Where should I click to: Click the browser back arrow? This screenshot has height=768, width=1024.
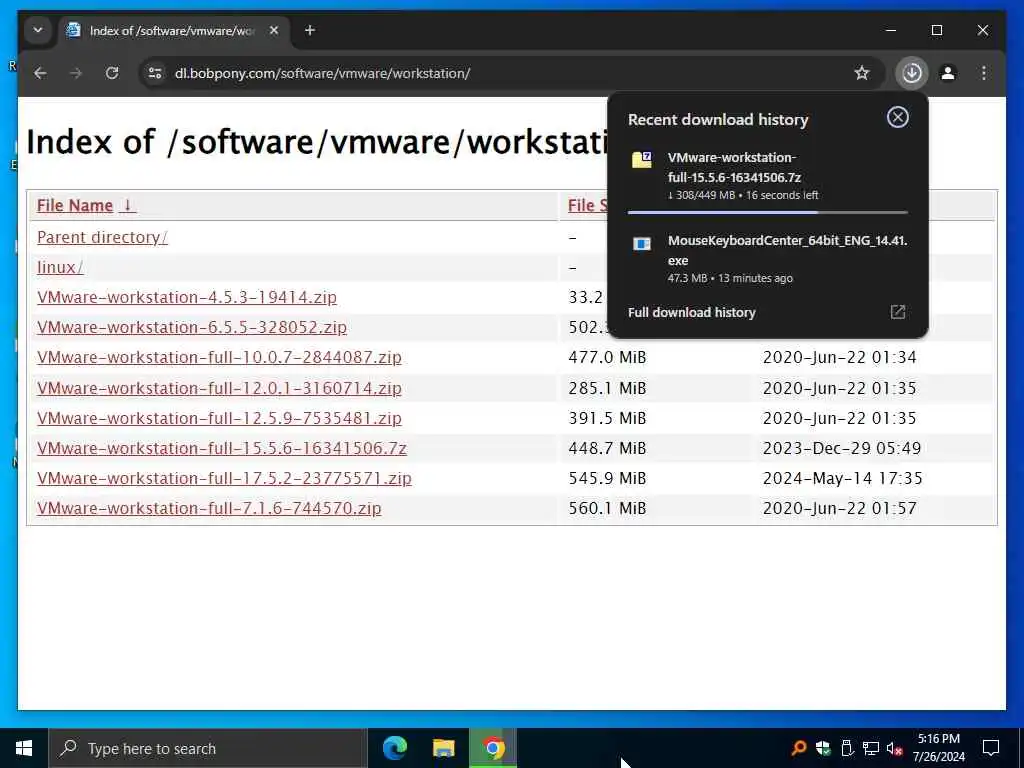[x=40, y=73]
